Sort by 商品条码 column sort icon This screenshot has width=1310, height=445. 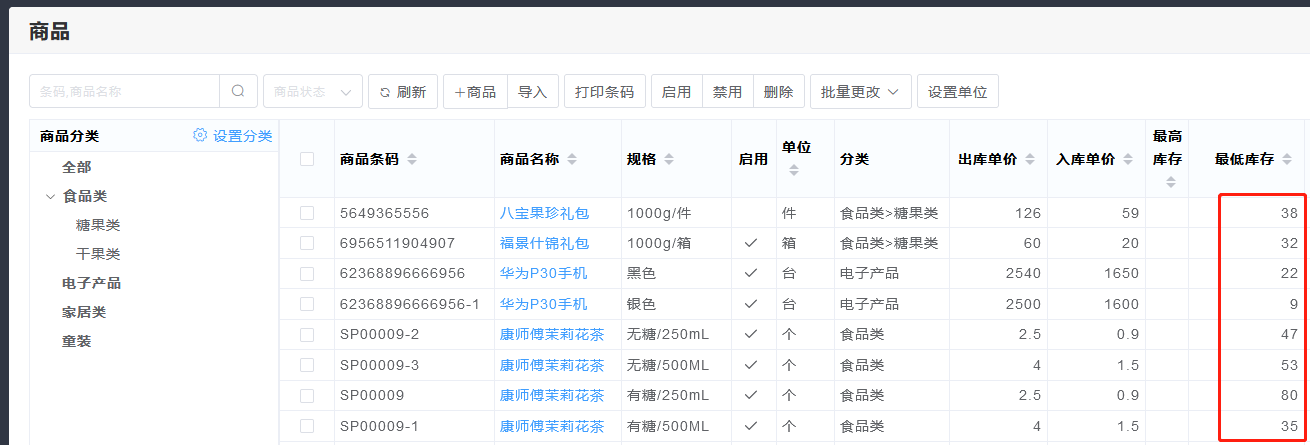pyautogui.click(x=412, y=159)
